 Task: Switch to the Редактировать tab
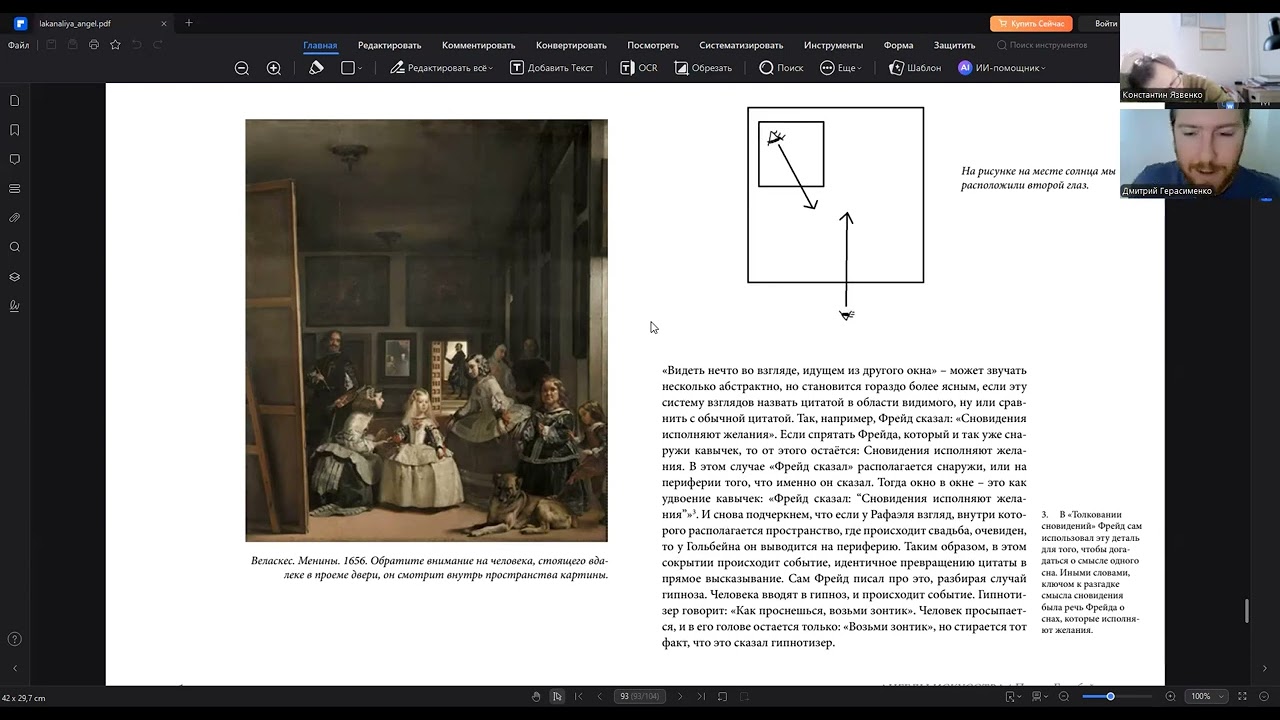390,45
